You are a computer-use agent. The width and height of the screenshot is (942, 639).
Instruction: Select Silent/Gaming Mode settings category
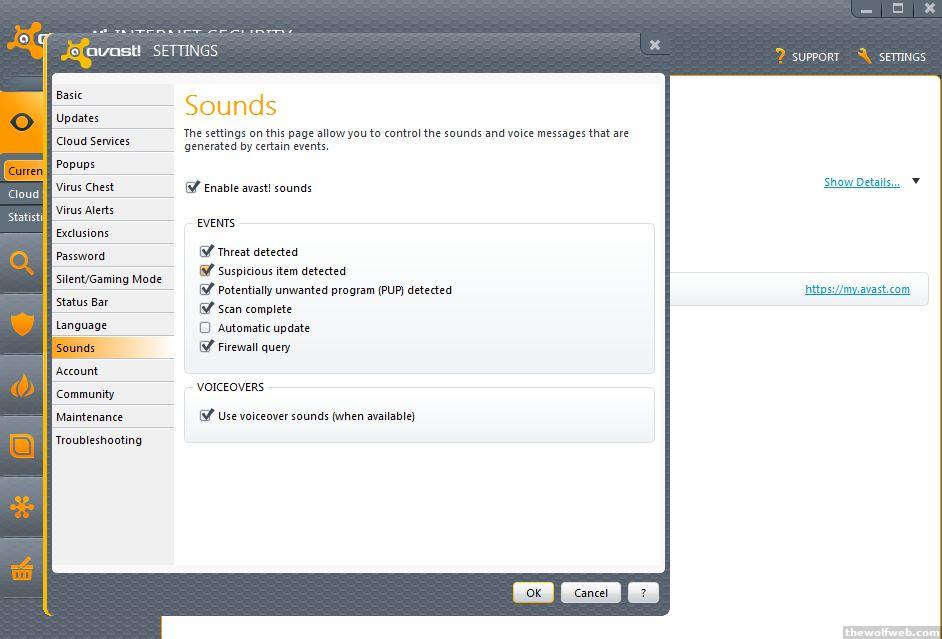pos(108,279)
